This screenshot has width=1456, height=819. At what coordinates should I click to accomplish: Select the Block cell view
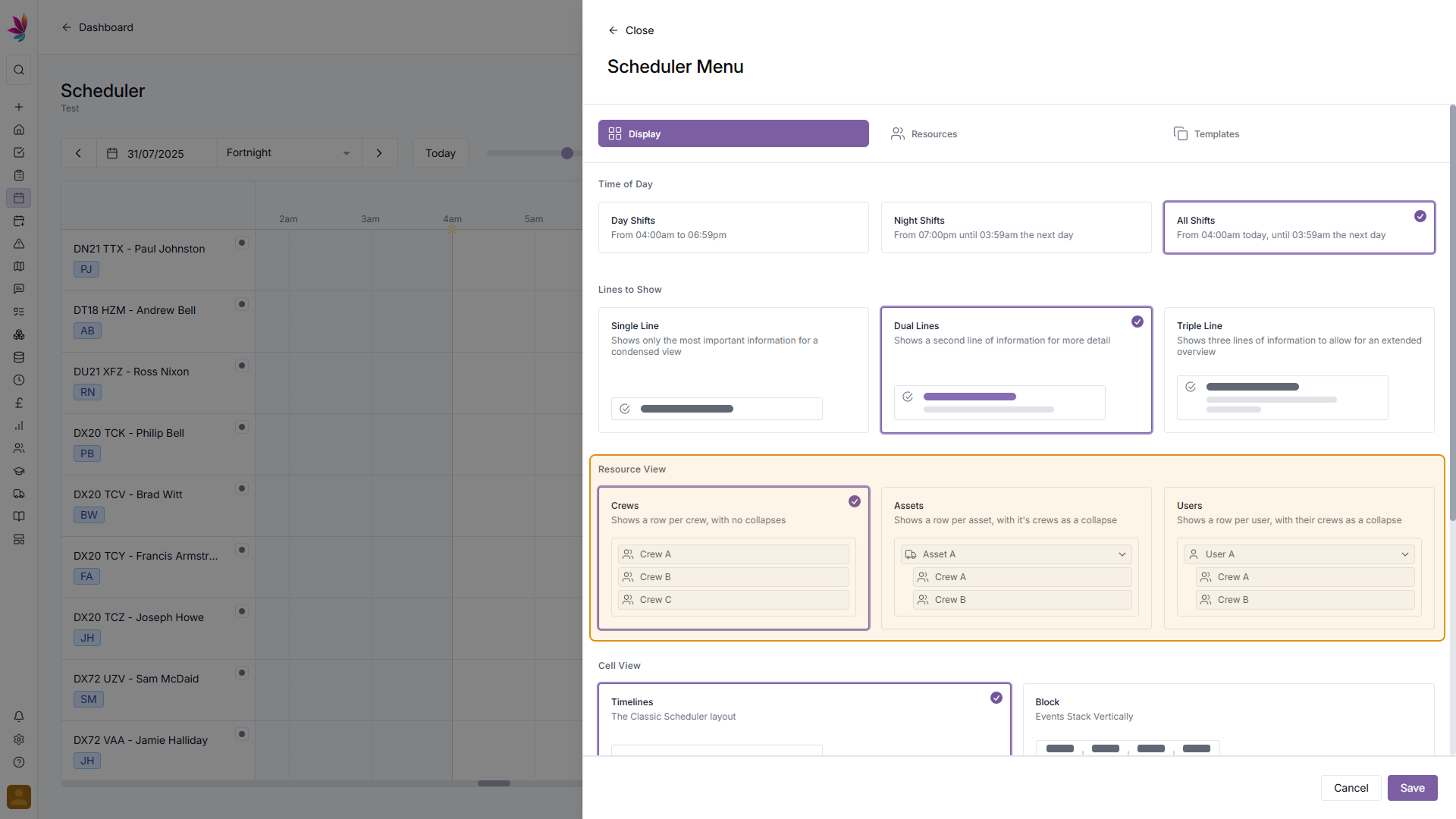click(x=1228, y=720)
